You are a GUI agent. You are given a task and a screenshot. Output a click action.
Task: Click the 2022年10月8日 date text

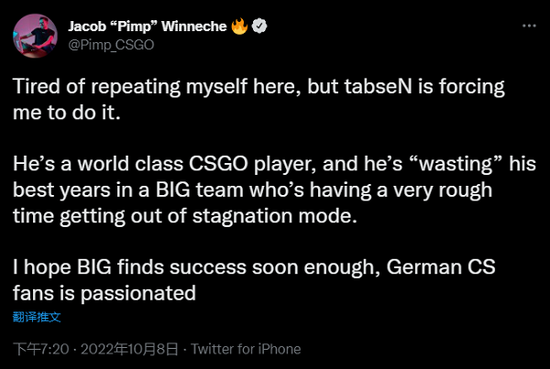(129, 349)
